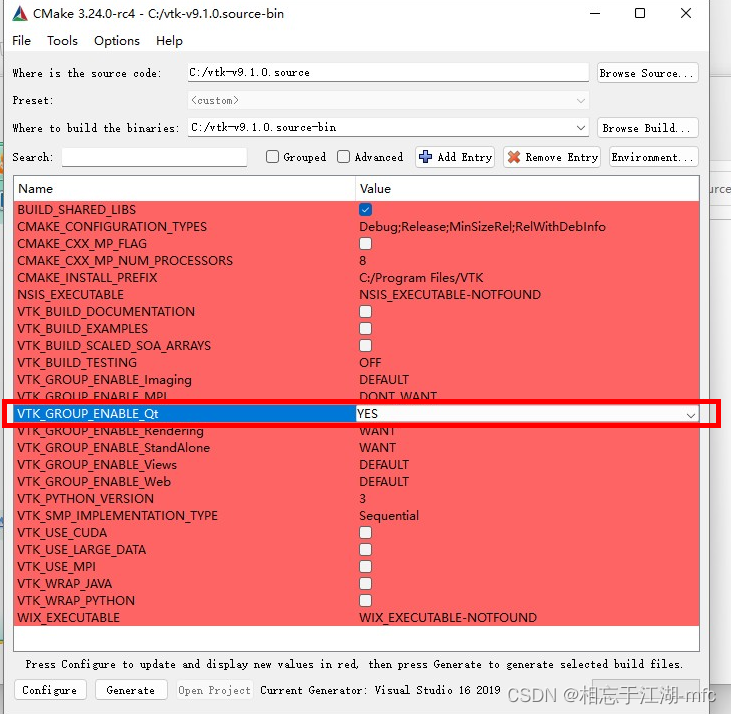Click into the Search input field
731x714 pixels.
154,157
